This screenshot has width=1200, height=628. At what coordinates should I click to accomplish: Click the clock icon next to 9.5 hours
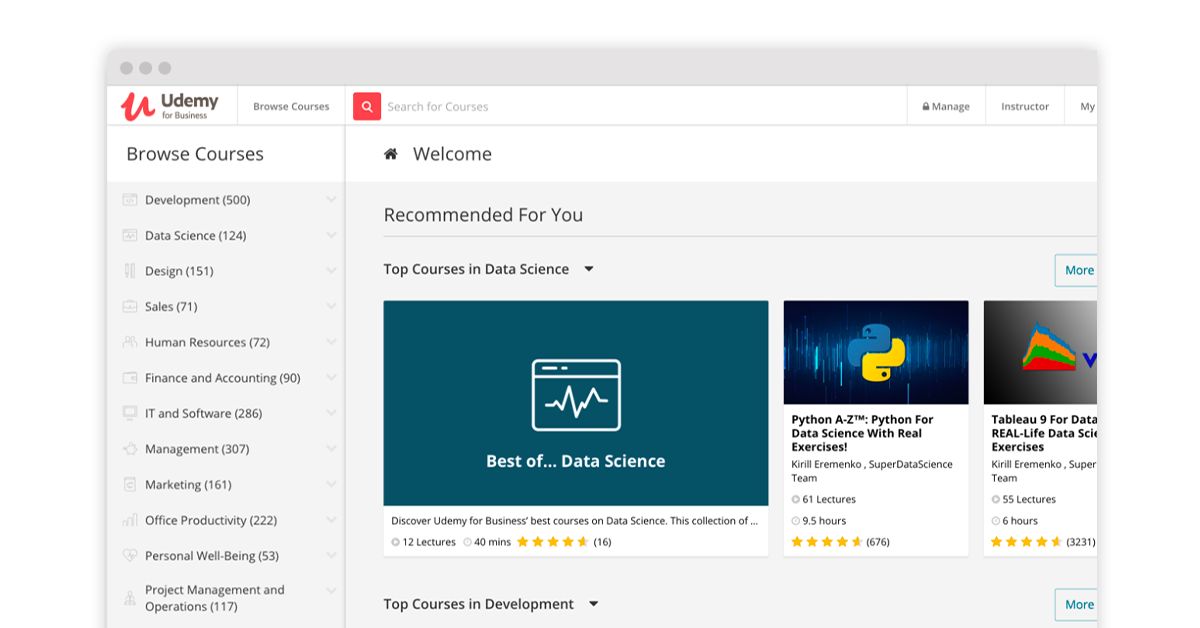(796, 521)
